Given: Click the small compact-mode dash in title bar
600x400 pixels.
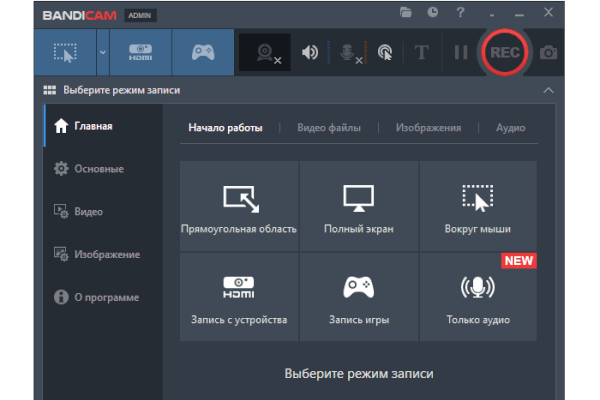Looking at the screenshot, I should tap(492, 15).
